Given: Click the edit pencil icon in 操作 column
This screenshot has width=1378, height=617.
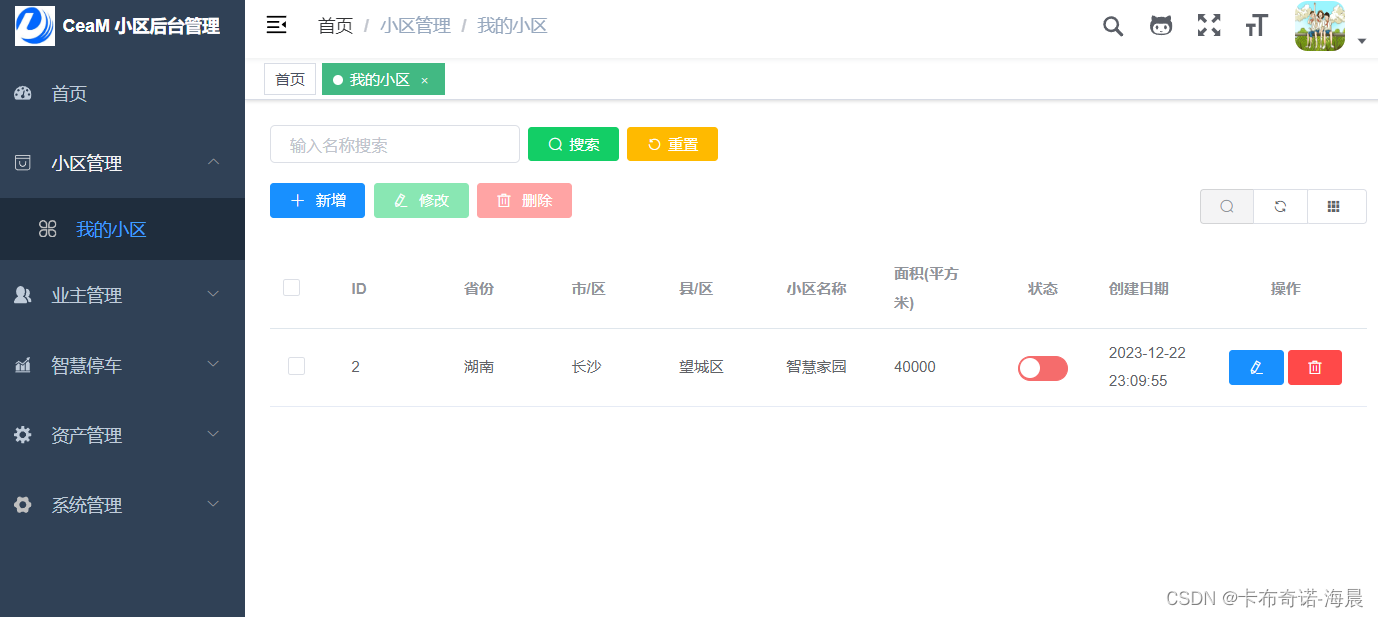Looking at the screenshot, I should pos(1256,367).
